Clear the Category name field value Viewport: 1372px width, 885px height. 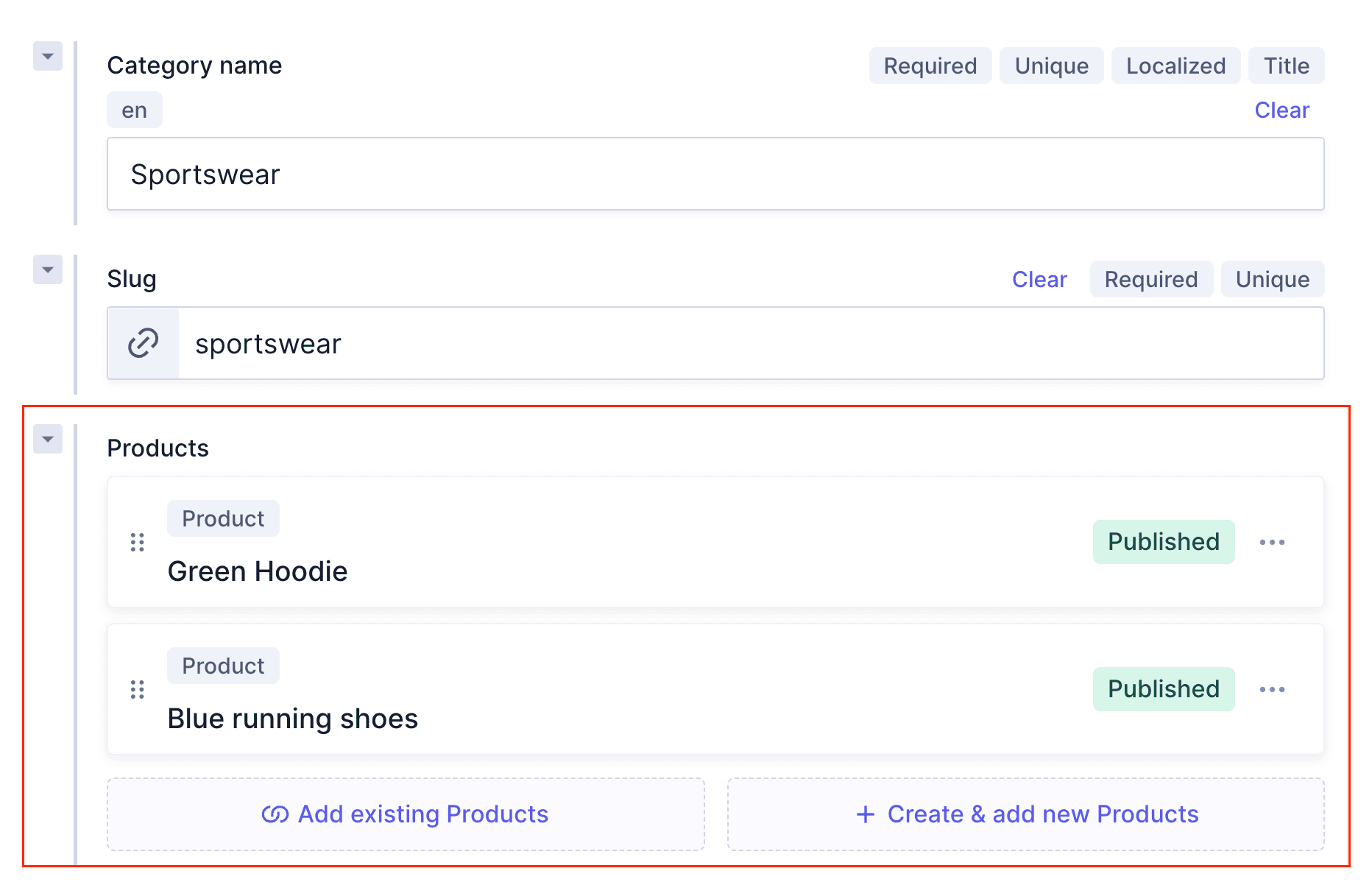coord(1282,110)
